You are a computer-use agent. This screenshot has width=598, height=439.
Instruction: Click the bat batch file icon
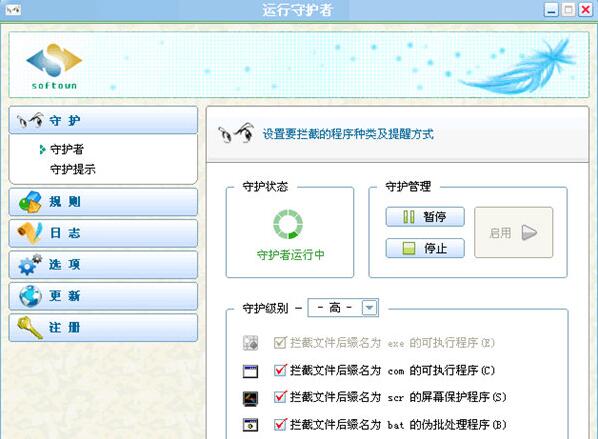[x=251, y=425]
